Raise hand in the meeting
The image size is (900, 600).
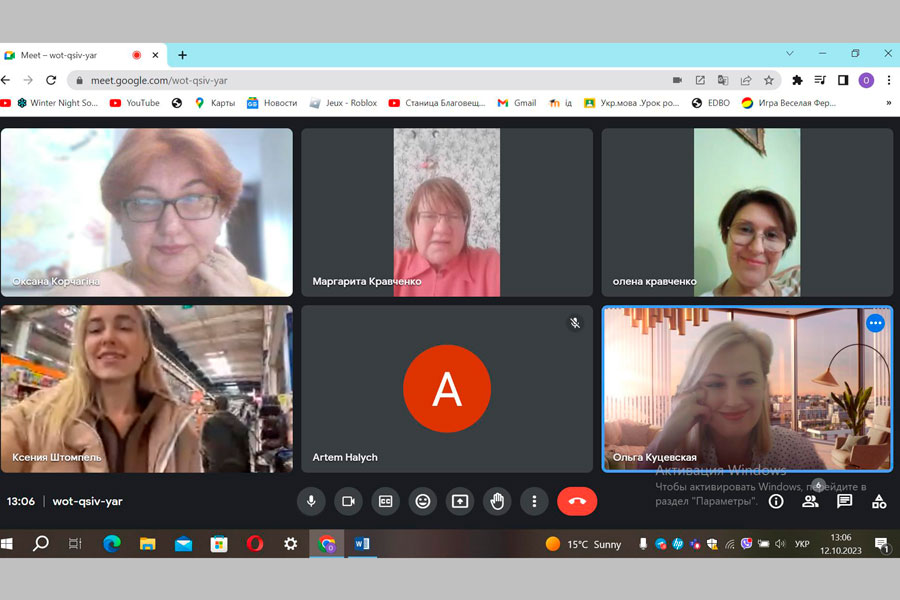click(497, 501)
